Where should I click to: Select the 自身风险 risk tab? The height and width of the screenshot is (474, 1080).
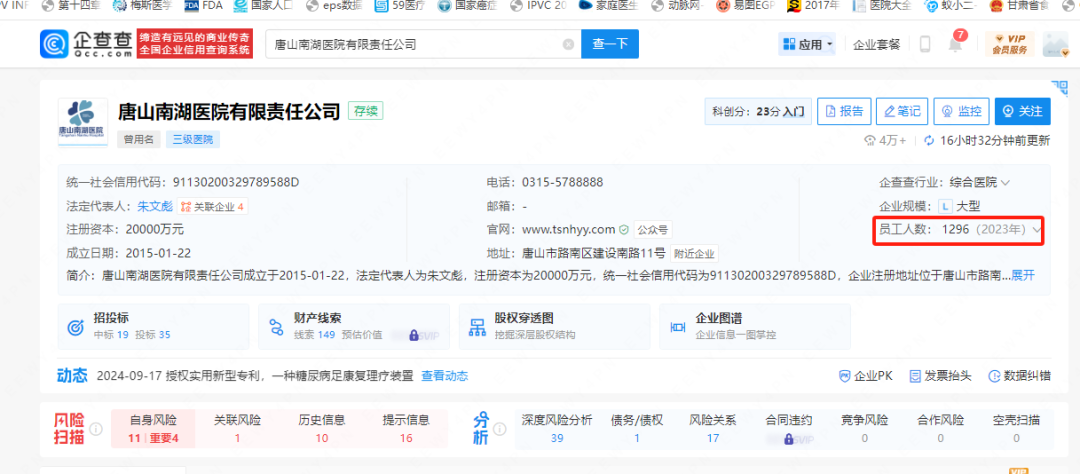(152, 429)
